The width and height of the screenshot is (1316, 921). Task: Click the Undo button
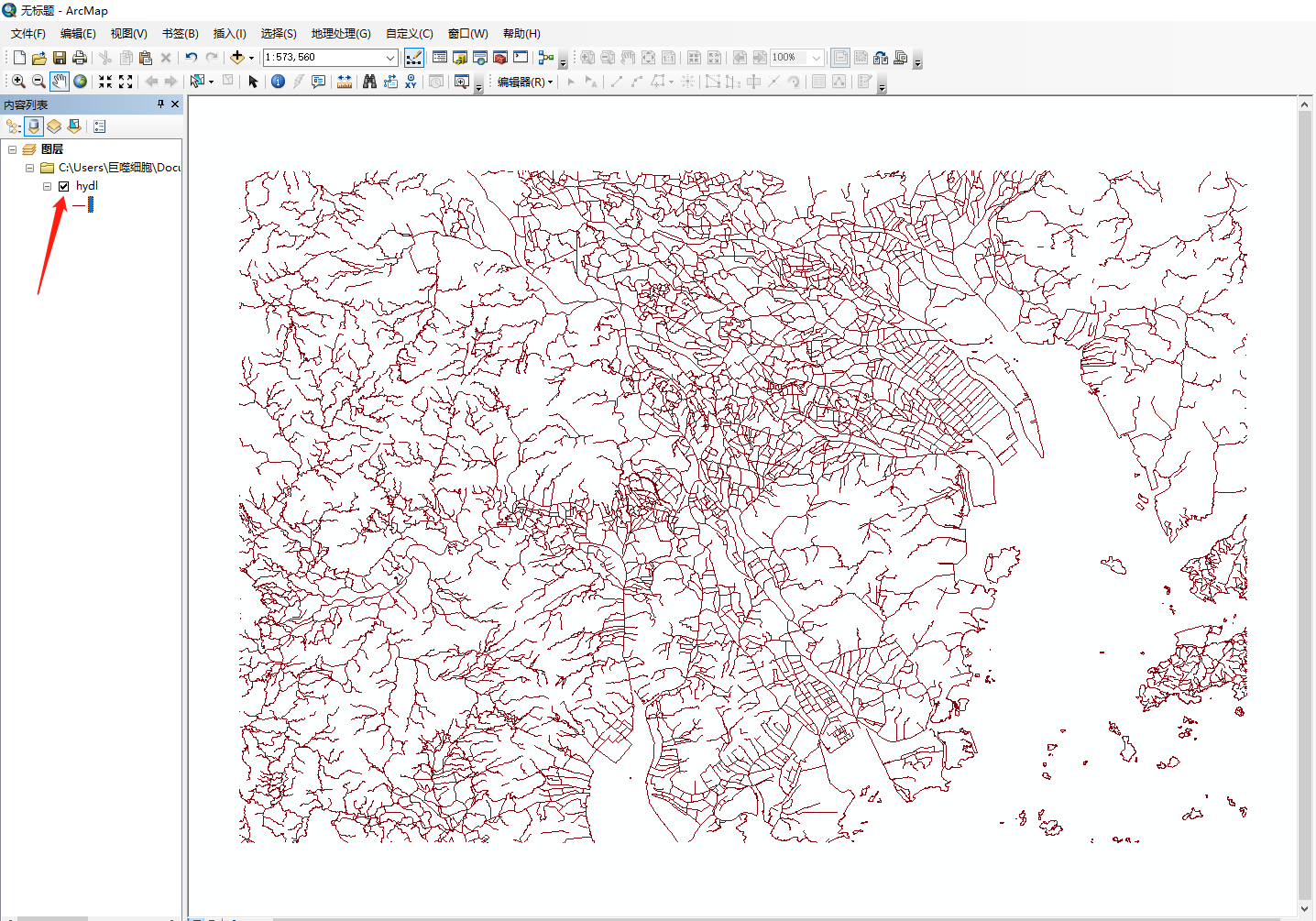[x=191, y=57]
